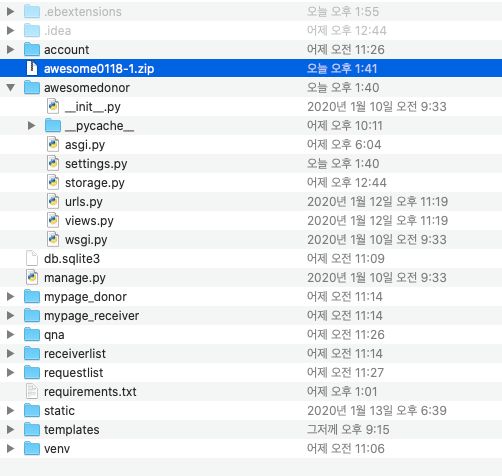Click the account folder icon
Viewport: 502px width, 476px height.
pyautogui.click(x=32, y=50)
